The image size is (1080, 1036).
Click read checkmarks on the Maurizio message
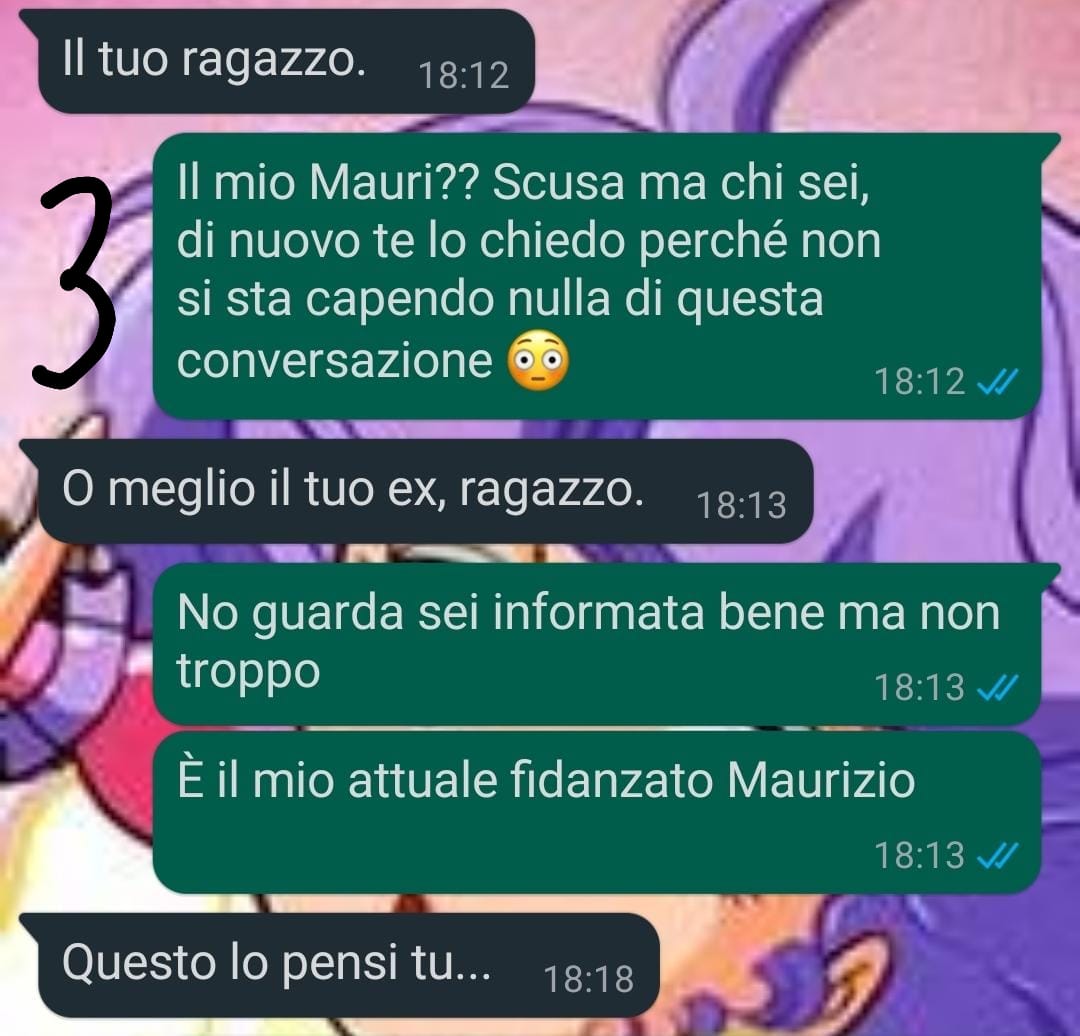997,856
